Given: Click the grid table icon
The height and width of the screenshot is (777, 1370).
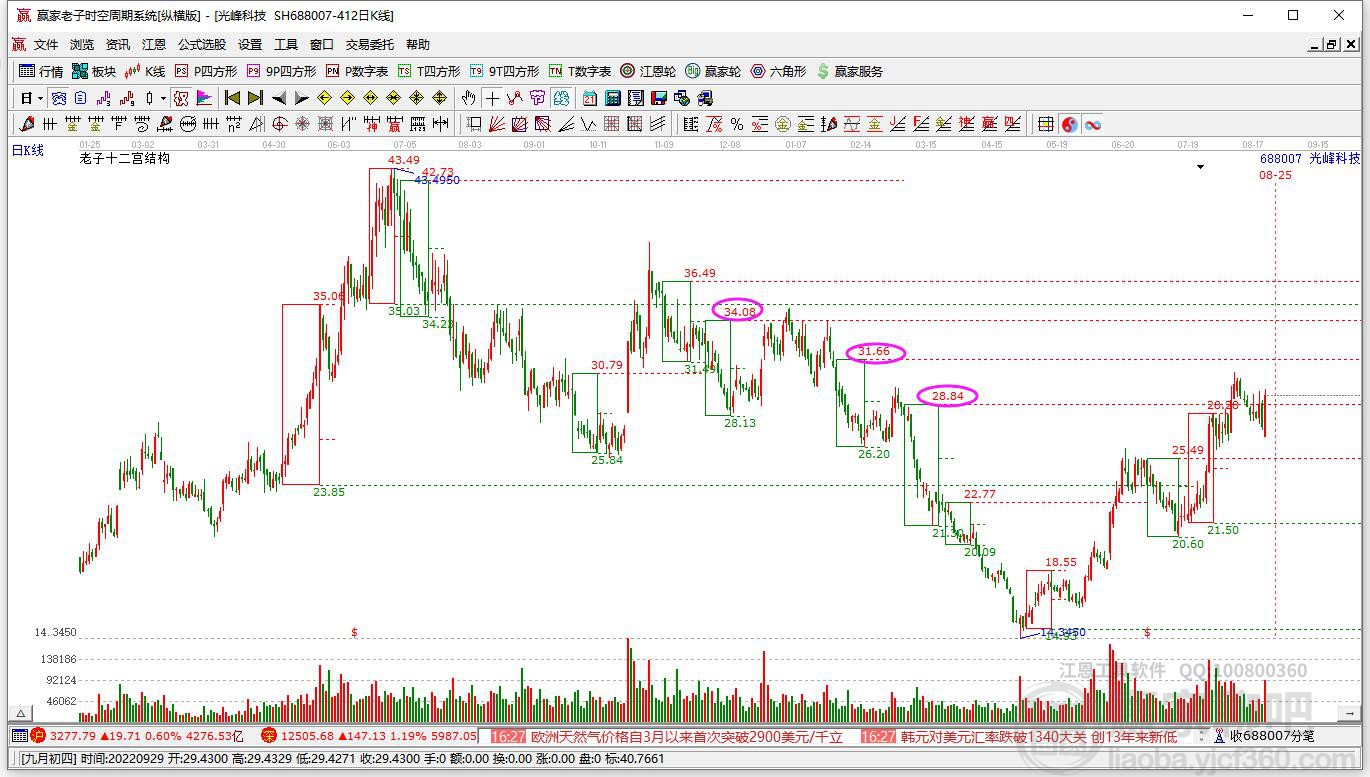Looking at the screenshot, I should point(1044,124).
